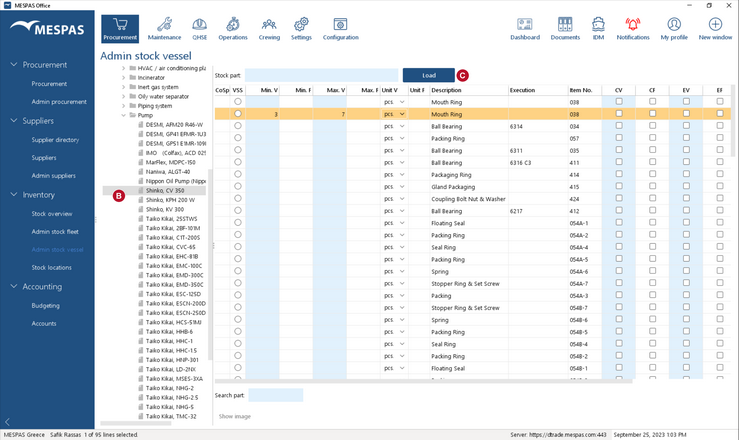Click the table vertical scrollbar
This screenshot has height=440, width=739.
pos(733,121)
